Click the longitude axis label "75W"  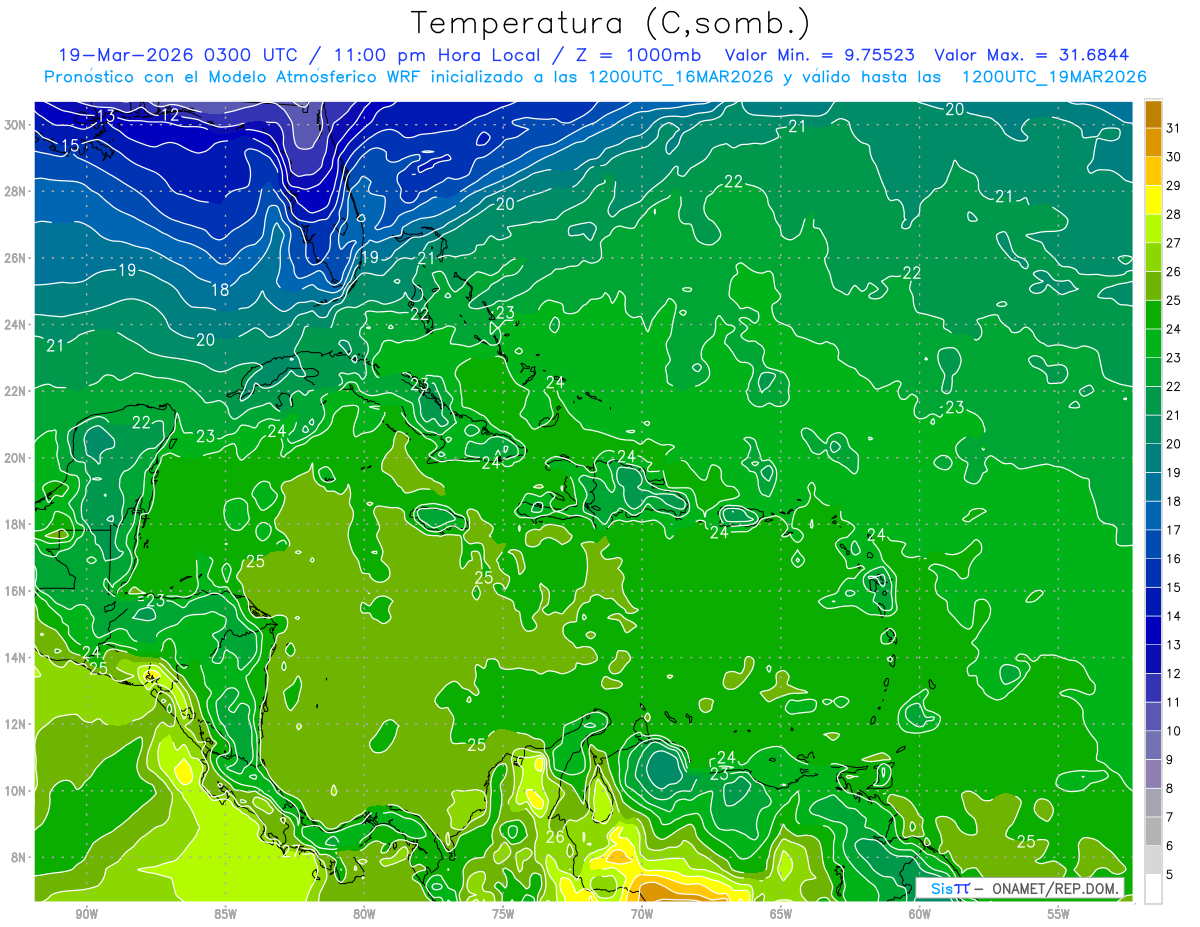[x=503, y=913]
